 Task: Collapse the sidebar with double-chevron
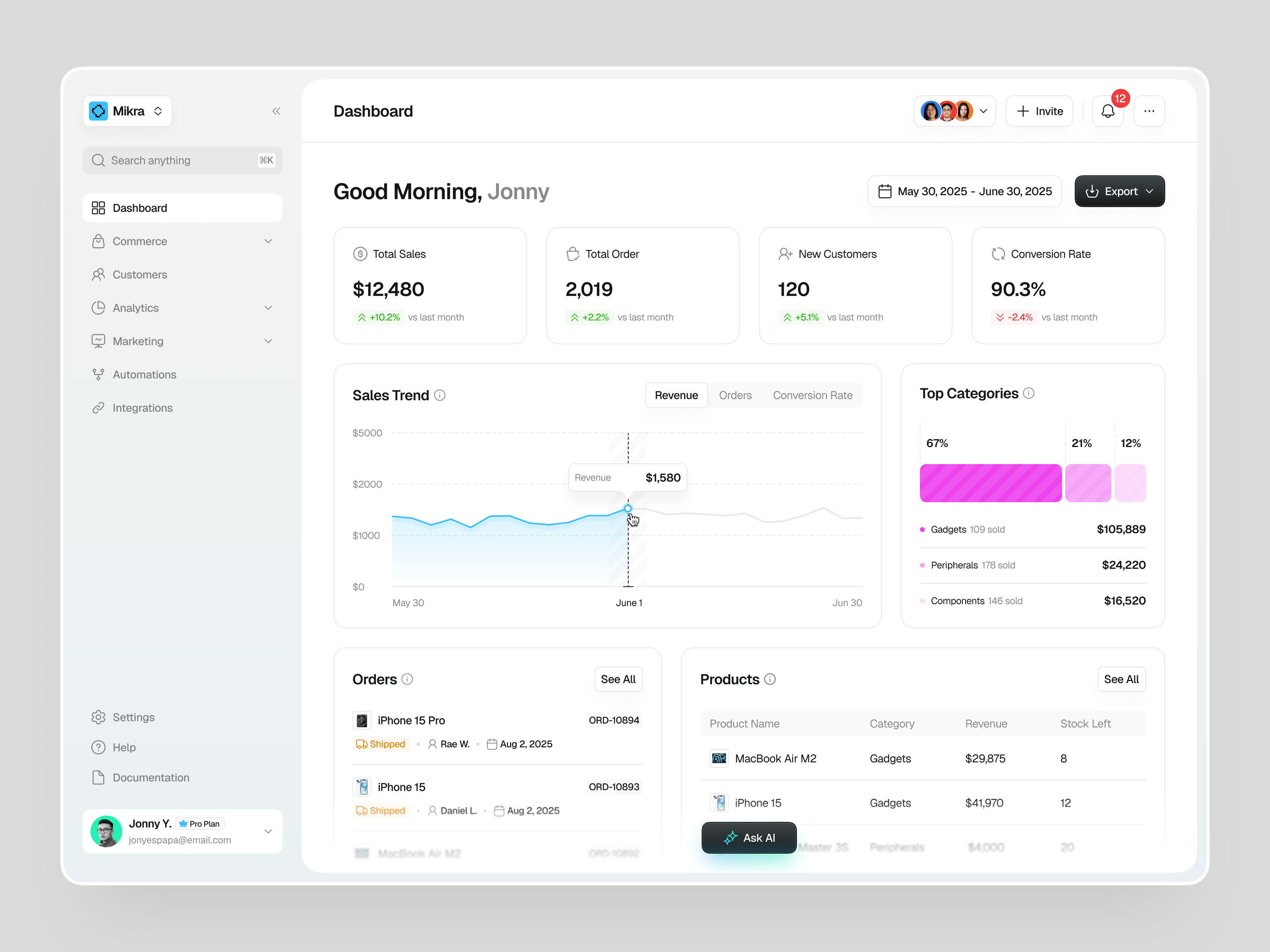276,111
